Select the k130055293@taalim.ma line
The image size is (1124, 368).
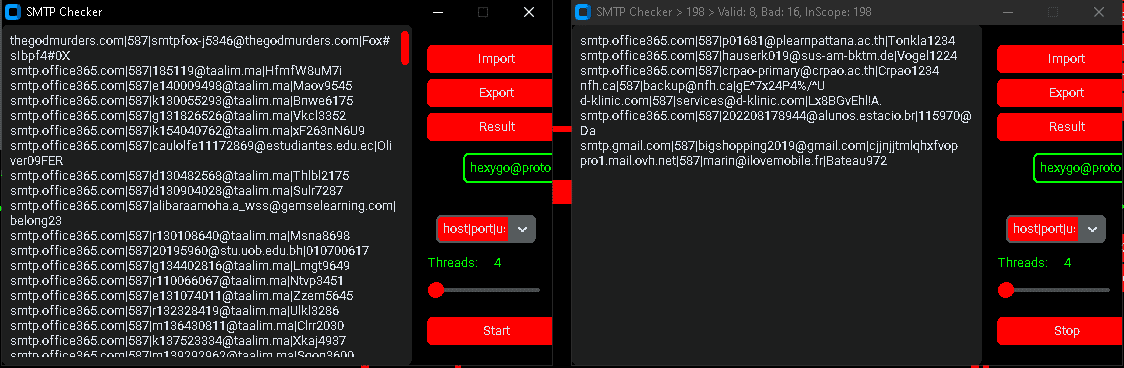(181, 100)
